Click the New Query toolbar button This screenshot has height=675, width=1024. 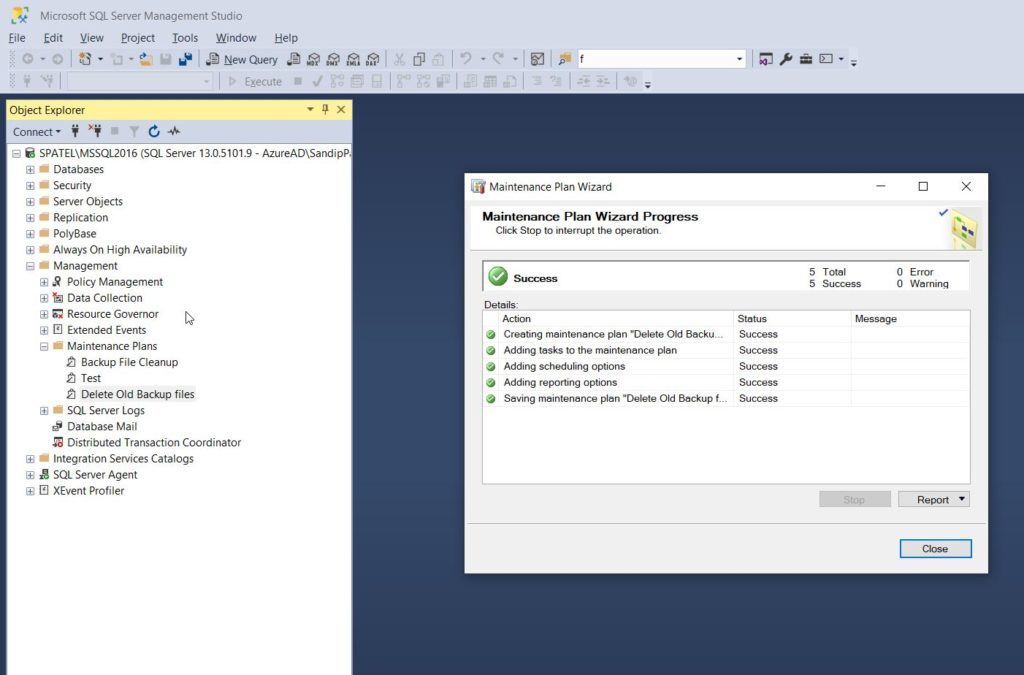[x=242, y=59]
